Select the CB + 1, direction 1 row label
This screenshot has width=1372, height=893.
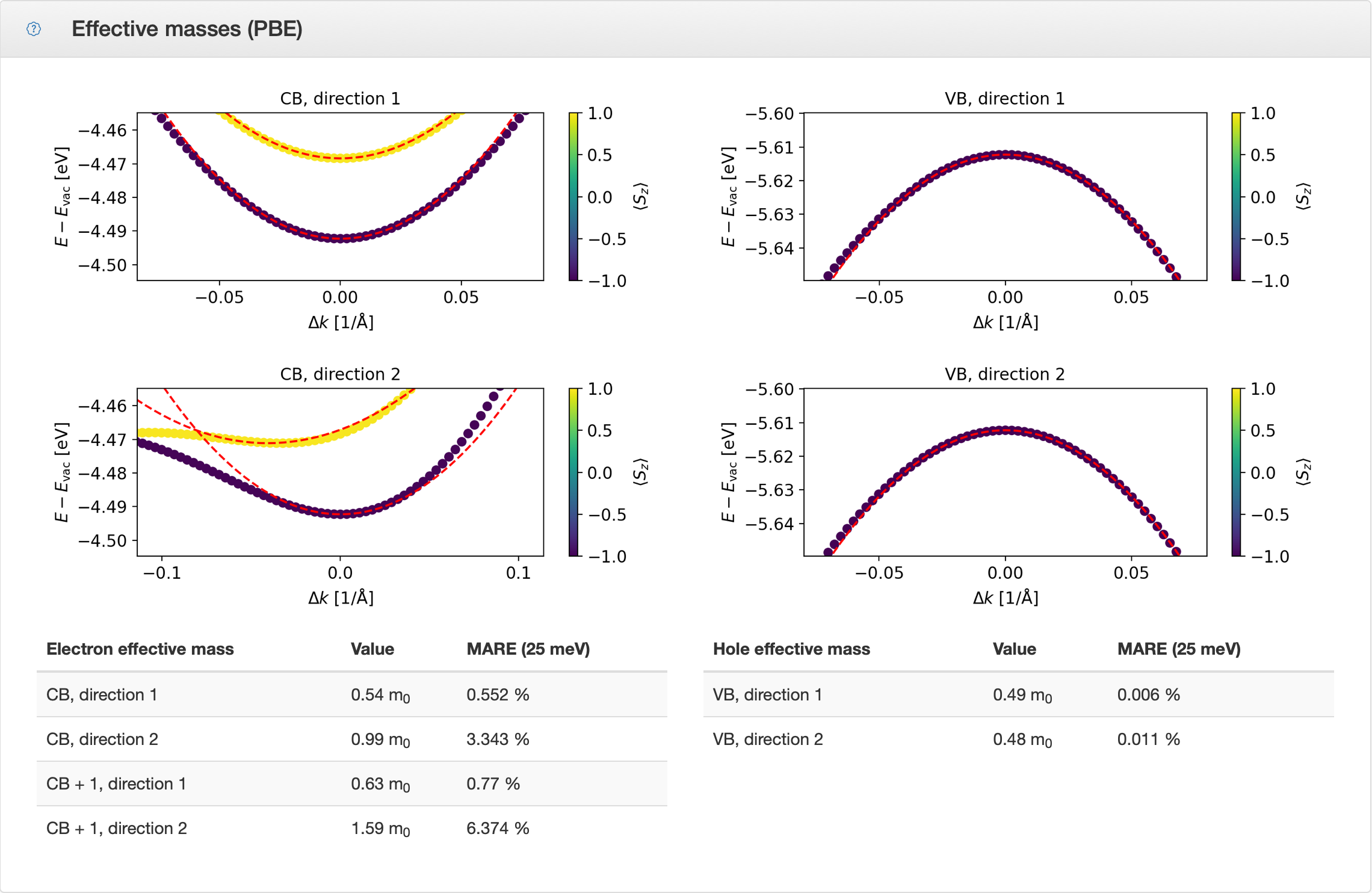pos(116,783)
